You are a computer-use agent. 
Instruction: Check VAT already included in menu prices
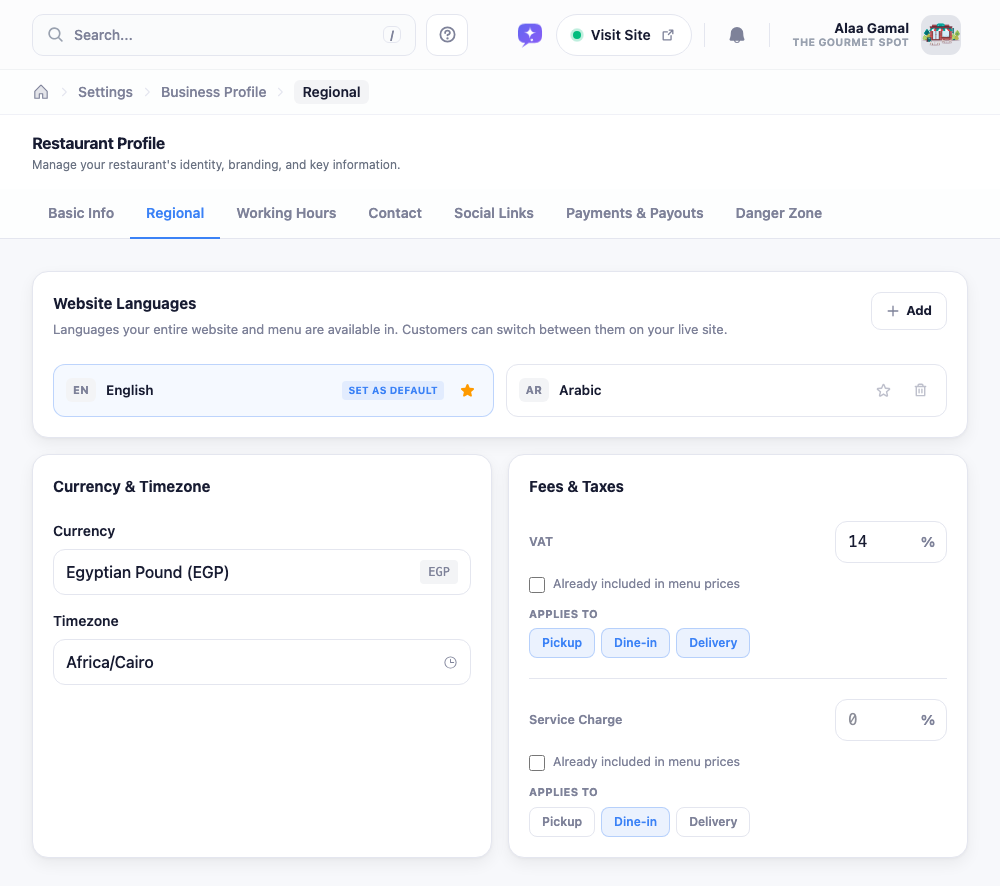pyautogui.click(x=537, y=584)
